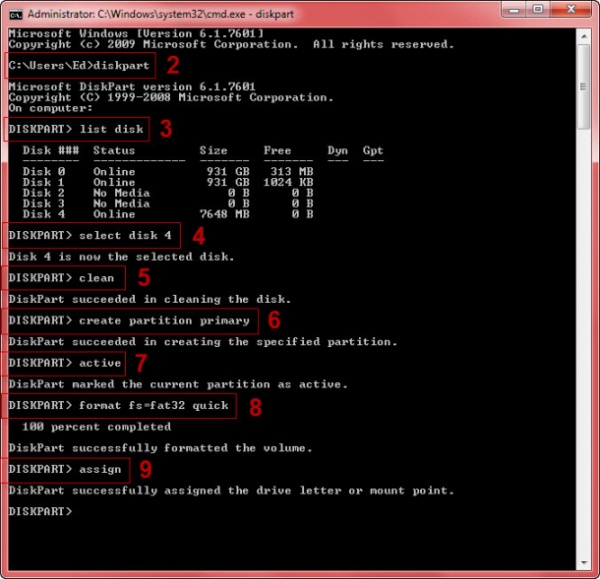Click the 'Disk 3' No Media row
600x579 pixels.
168,204
